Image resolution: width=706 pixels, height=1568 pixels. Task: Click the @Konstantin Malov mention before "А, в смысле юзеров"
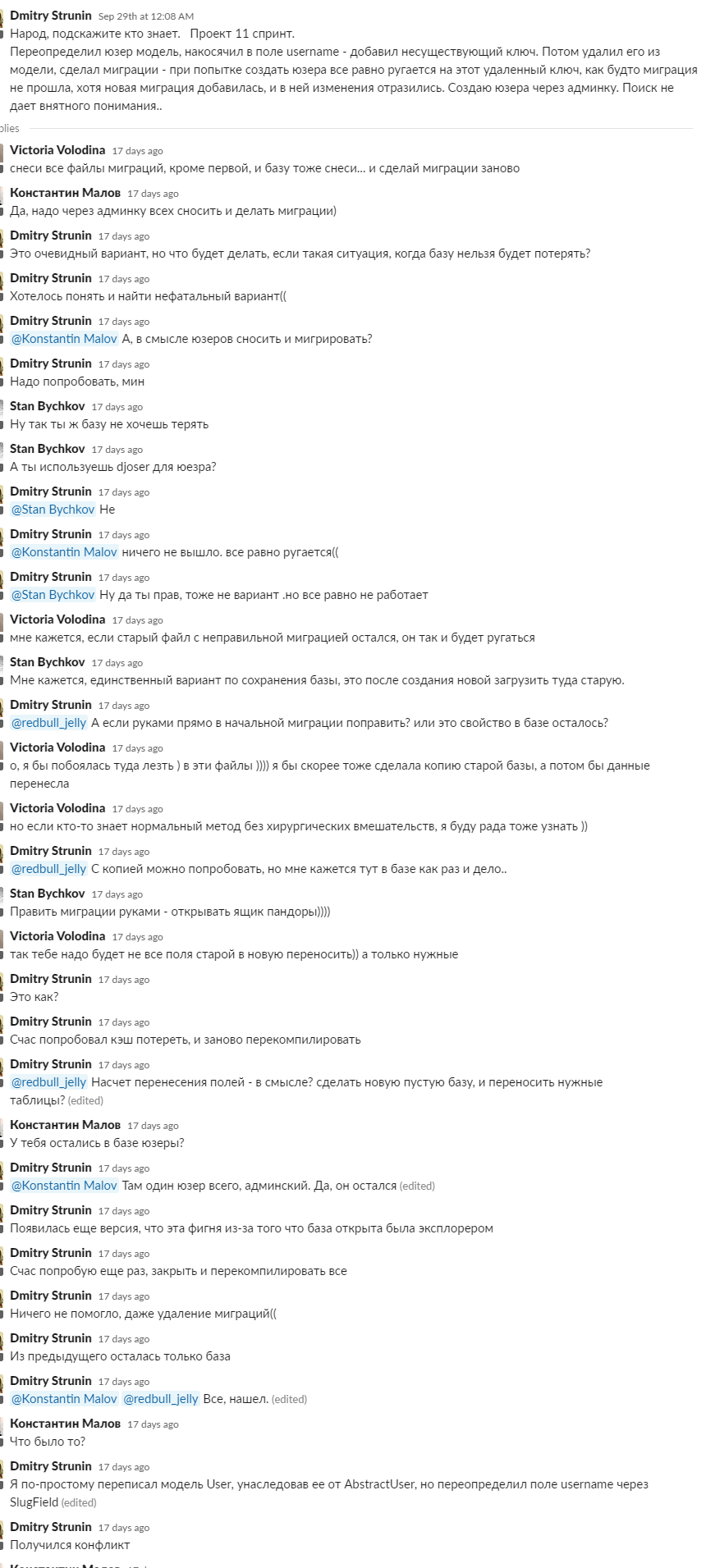click(64, 339)
